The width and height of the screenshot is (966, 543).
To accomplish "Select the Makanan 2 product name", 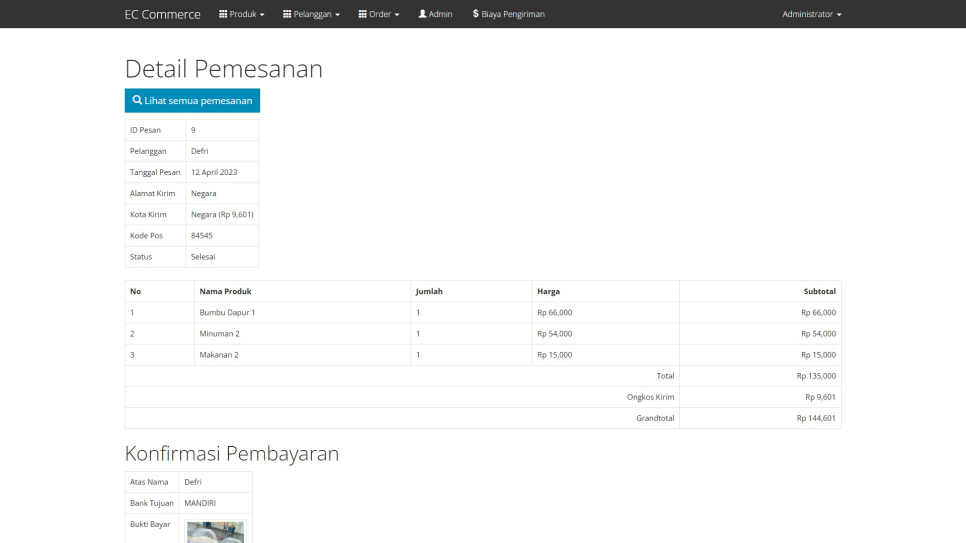I will pyautogui.click(x=219, y=354).
